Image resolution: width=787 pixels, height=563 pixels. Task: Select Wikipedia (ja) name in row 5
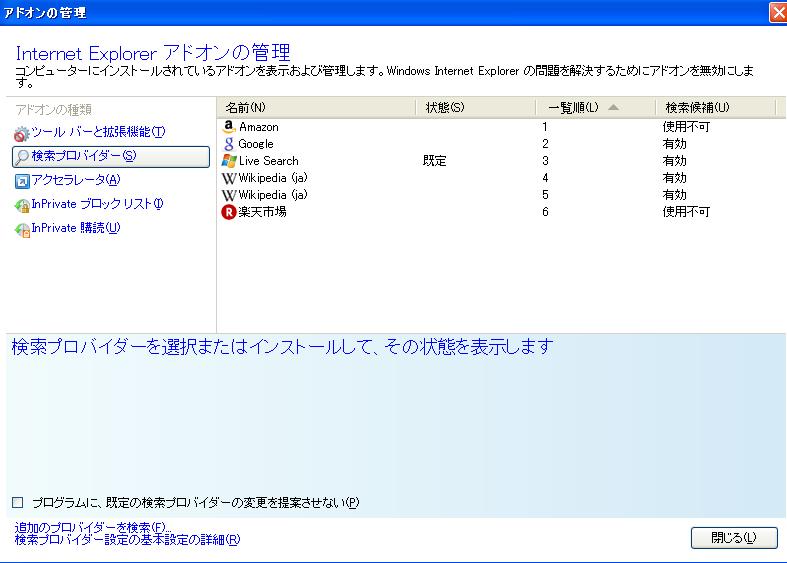273,195
